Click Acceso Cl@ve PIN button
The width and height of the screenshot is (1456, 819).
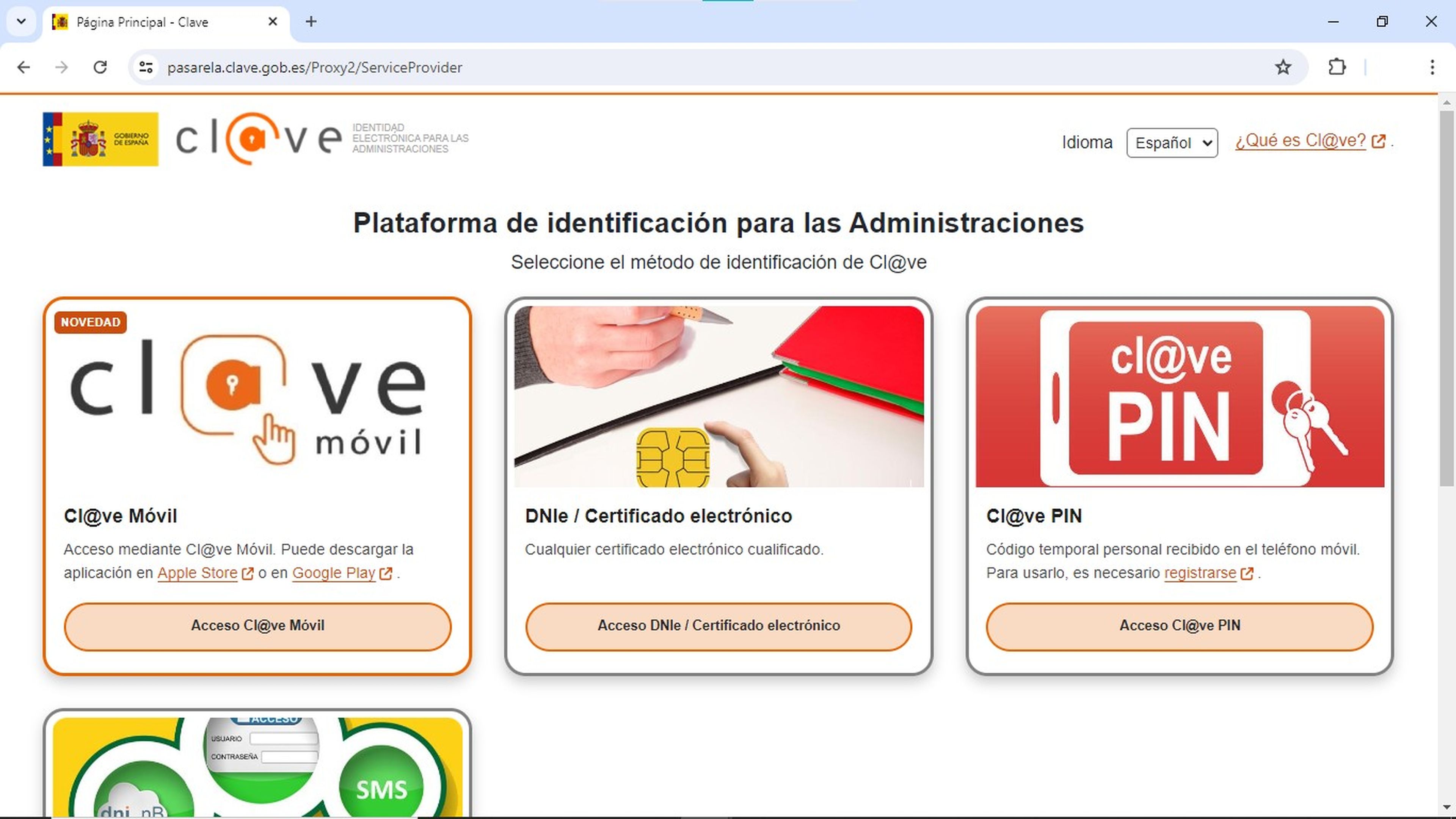point(1180,626)
